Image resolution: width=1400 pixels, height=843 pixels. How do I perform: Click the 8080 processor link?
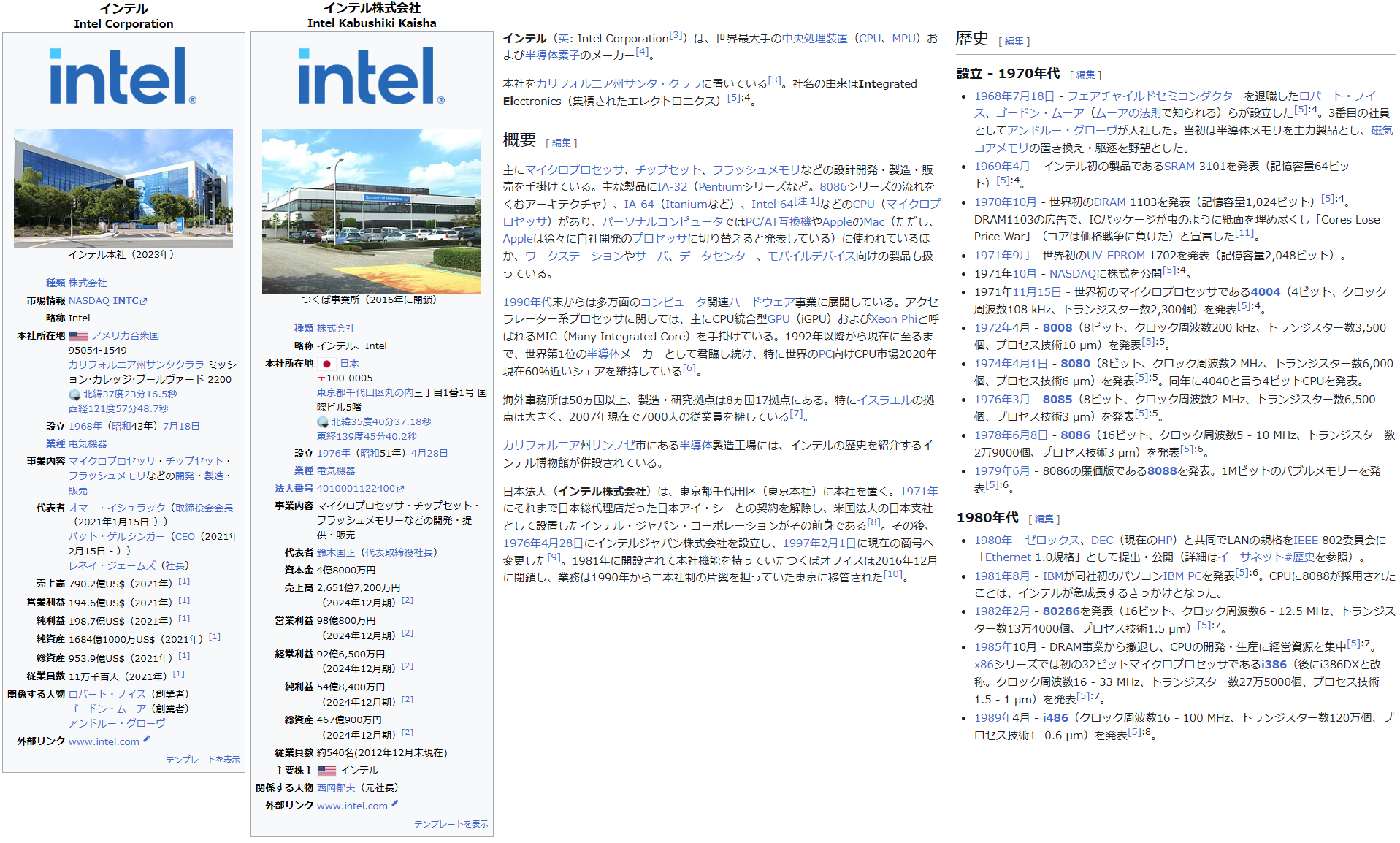(x=1075, y=364)
